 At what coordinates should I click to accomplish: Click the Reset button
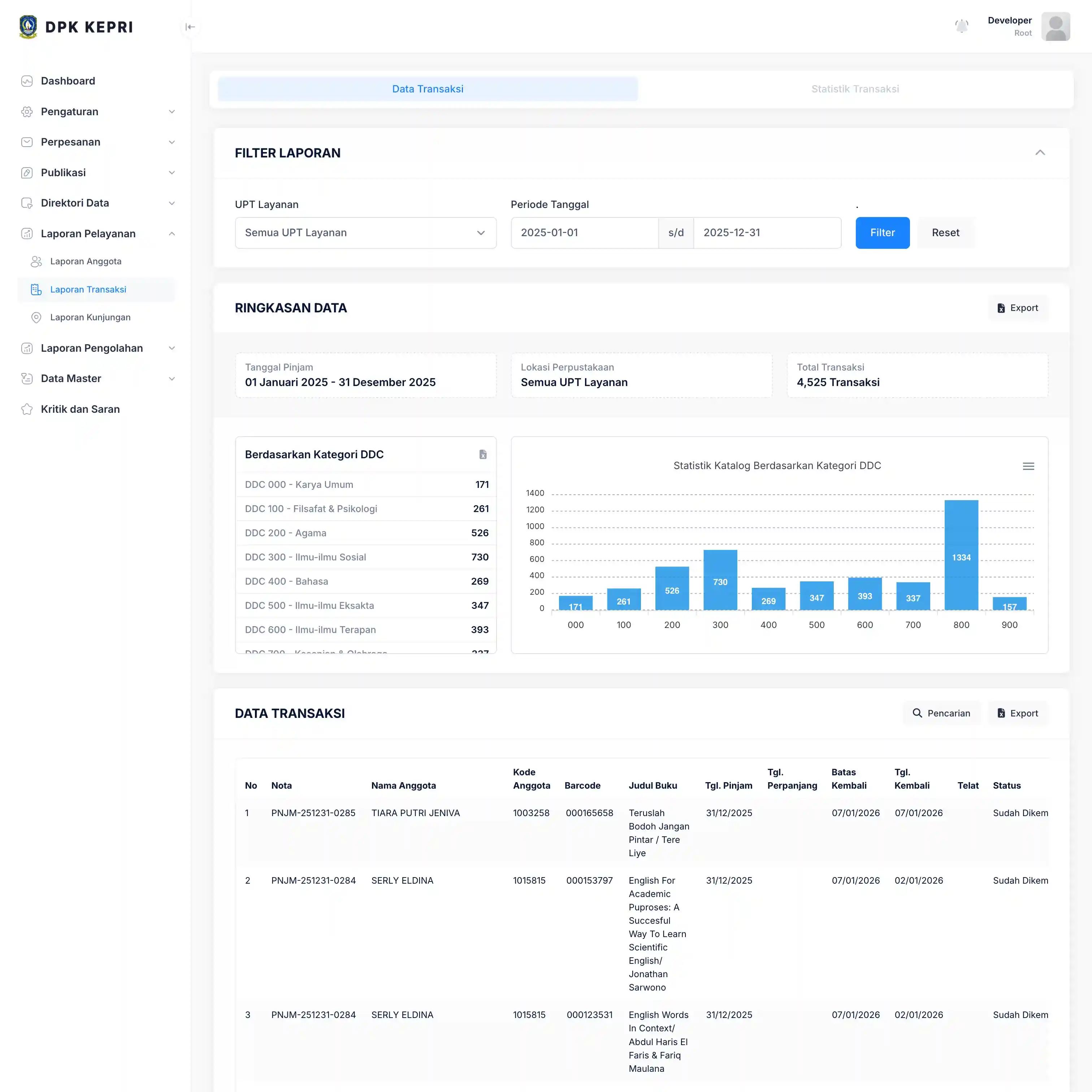point(945,233)
